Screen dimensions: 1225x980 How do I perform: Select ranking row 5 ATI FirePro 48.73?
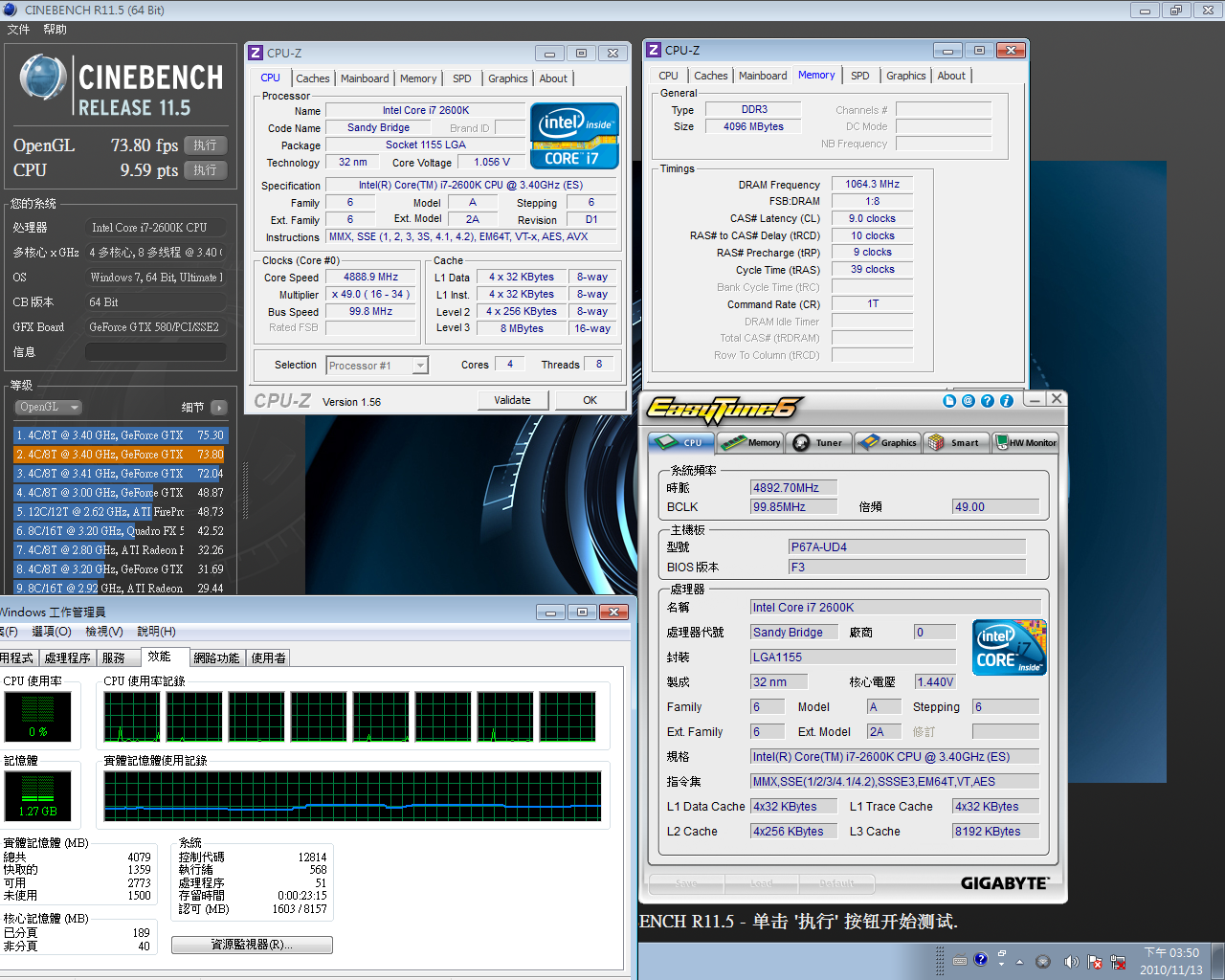click(x=121, y=512)
